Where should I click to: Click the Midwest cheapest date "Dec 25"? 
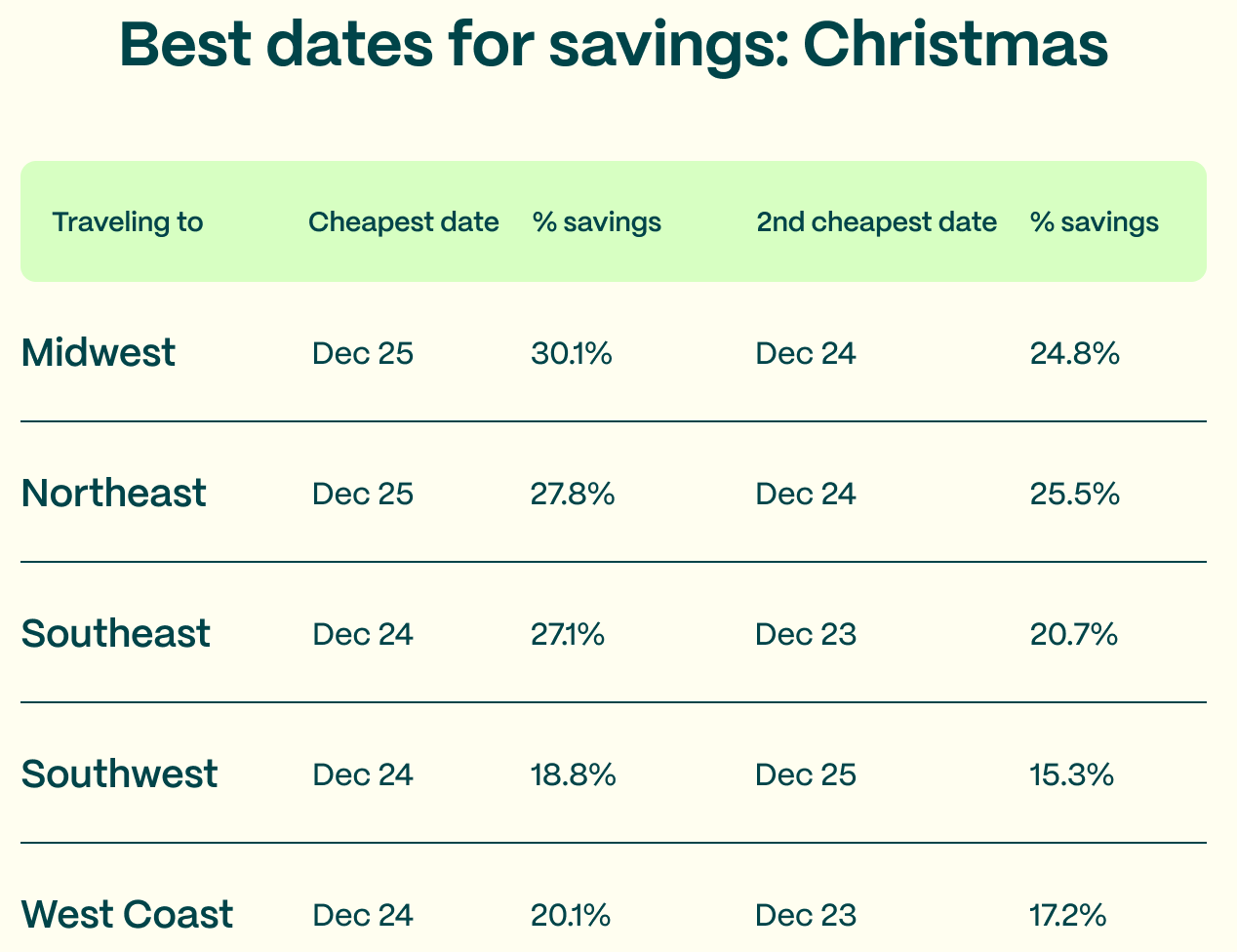(x=363, y=353)
